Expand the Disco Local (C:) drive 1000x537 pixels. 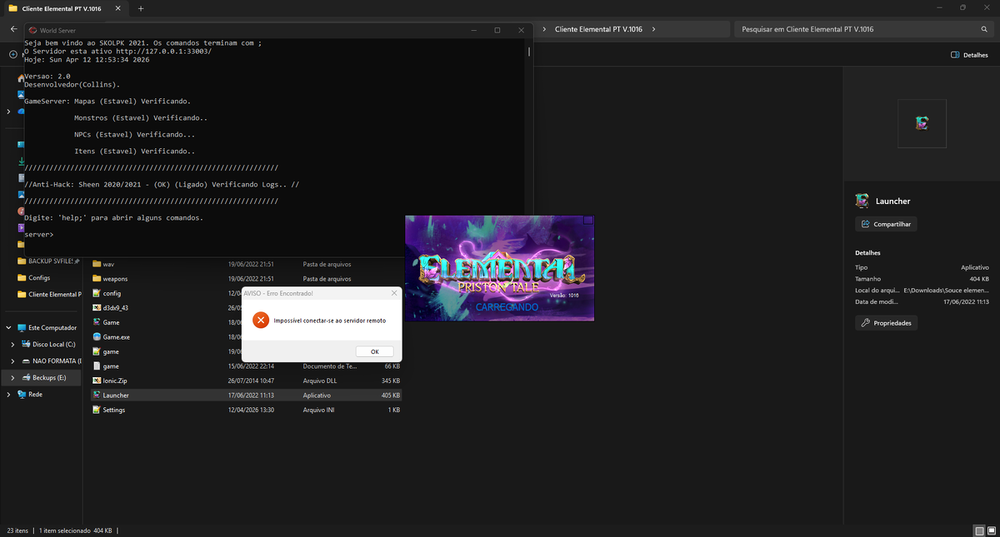click(x=12, y=344)
